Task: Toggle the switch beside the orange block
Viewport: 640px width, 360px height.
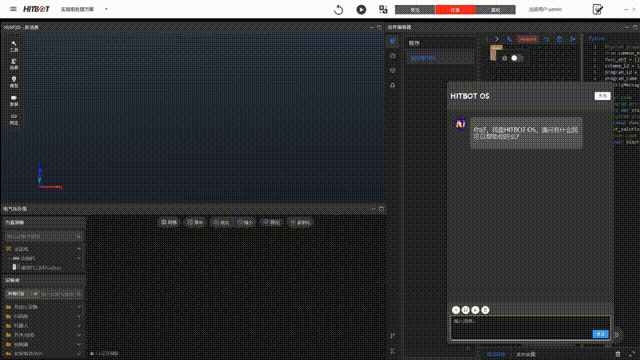Action: [x=517, y=58]
